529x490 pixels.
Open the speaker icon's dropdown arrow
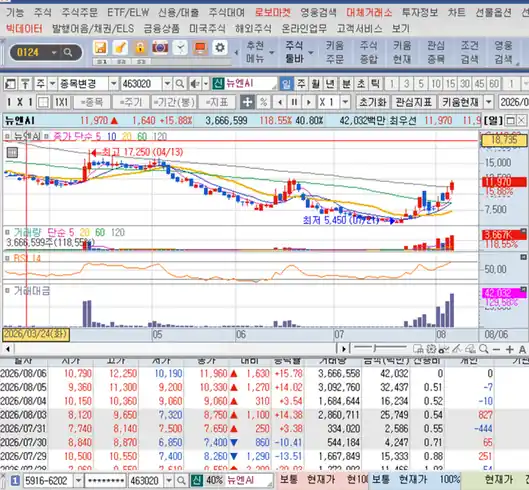click(206, 84)
